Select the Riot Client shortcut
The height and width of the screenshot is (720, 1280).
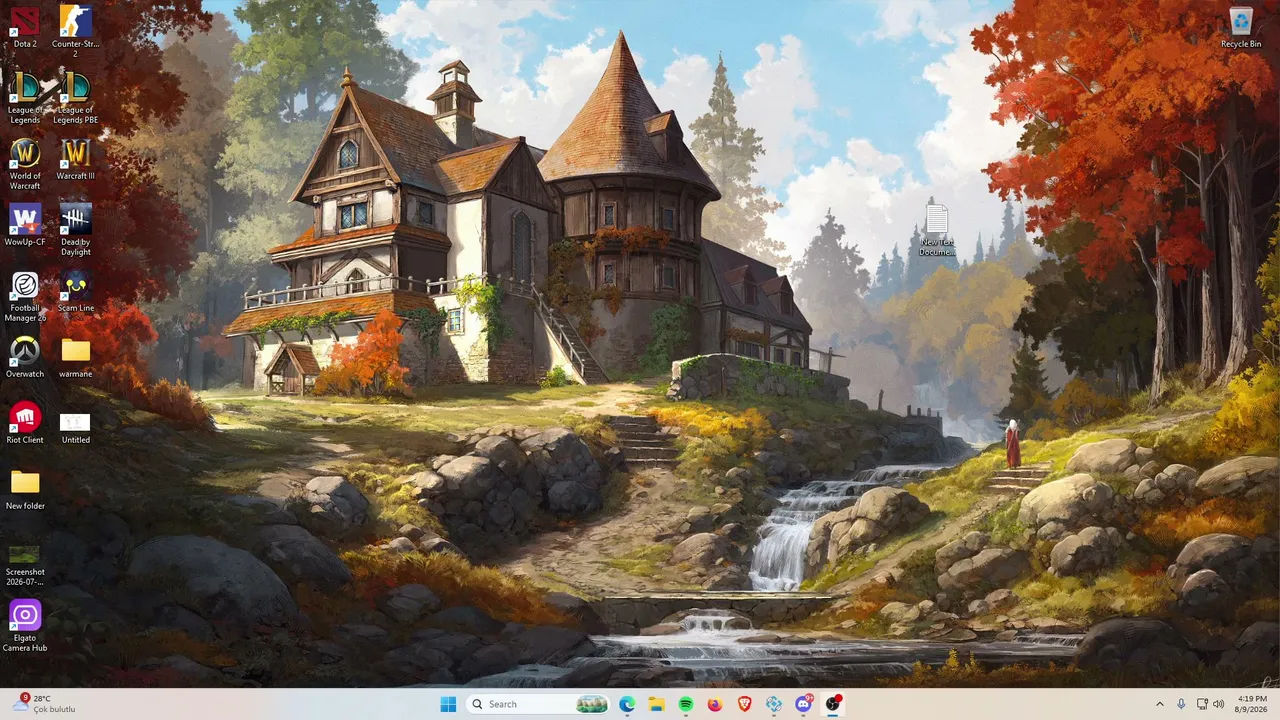tap(25, 423)
